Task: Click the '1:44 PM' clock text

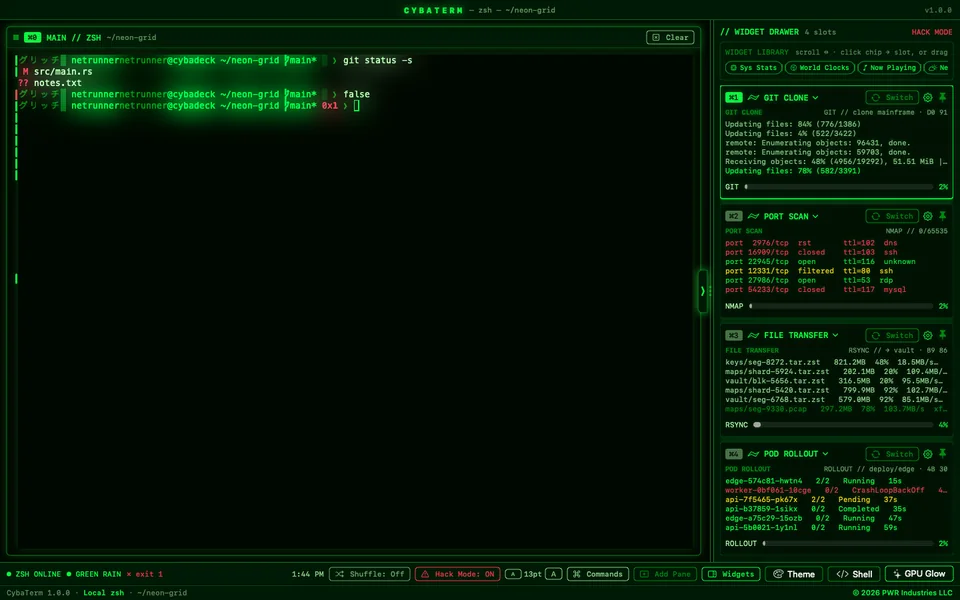Action: (x=307, y=574)
